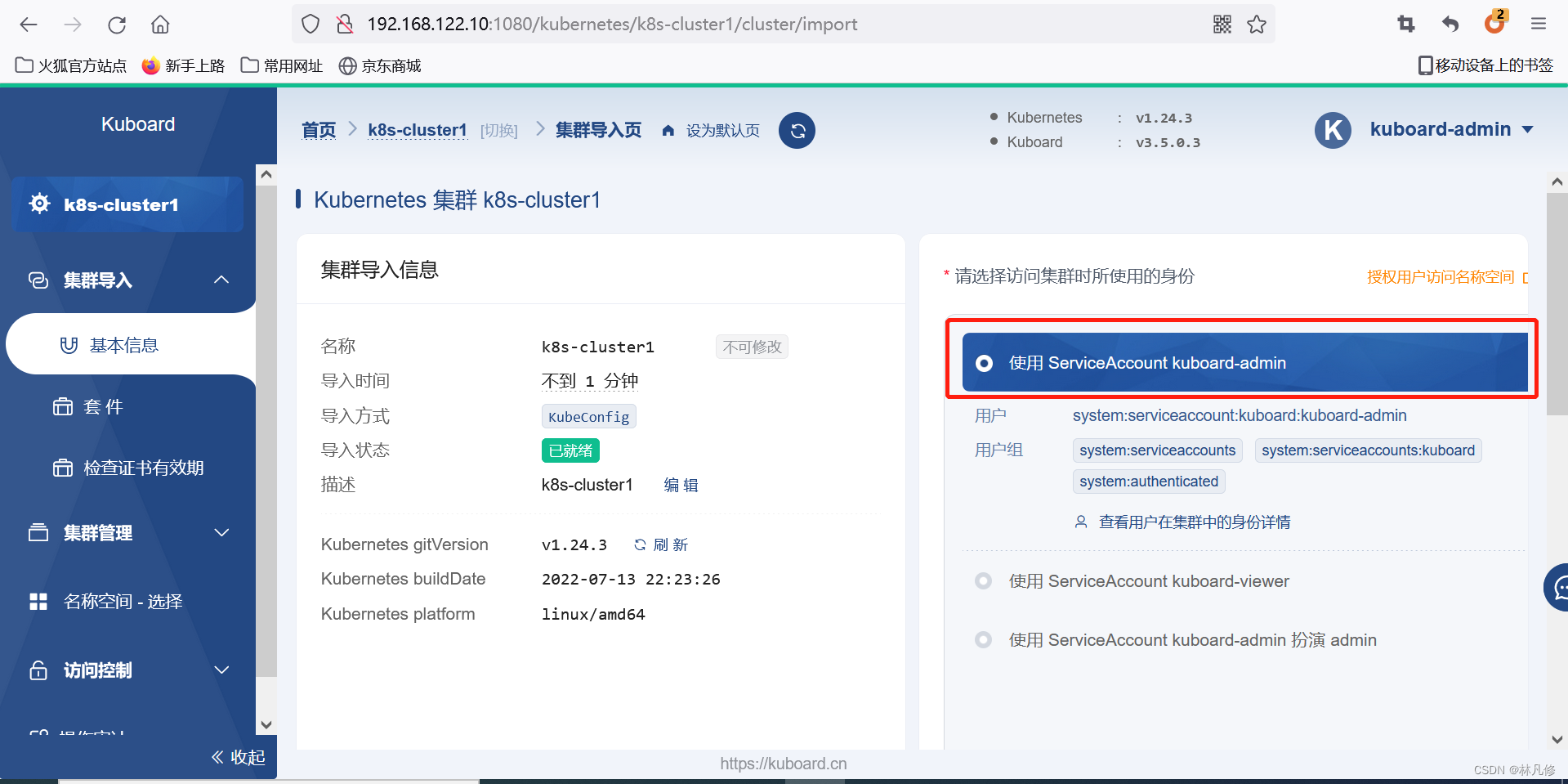This screenshot has width=1568, height=784.
Task: Open 授权用户访问名称空间 link
Action: 1441,277
